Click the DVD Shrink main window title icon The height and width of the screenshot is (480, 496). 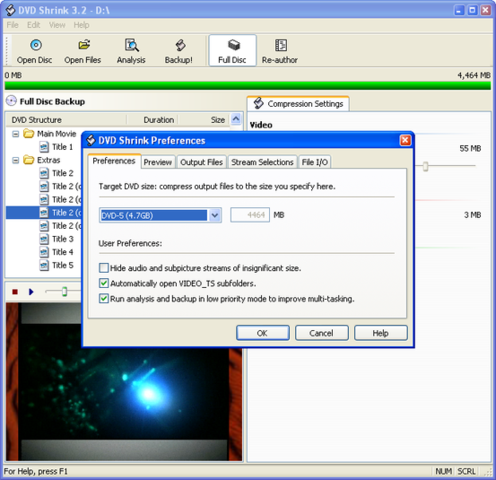[11, 10]
